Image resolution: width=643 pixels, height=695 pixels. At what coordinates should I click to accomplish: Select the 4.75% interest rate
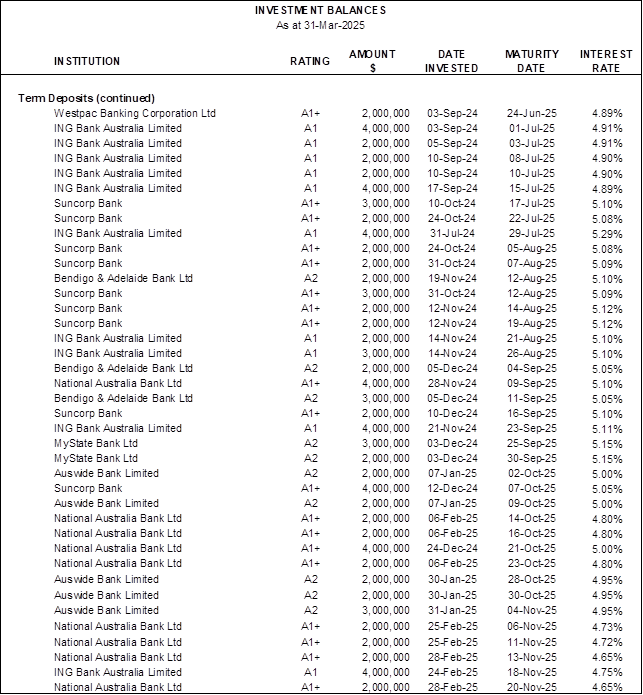[607, 673]
